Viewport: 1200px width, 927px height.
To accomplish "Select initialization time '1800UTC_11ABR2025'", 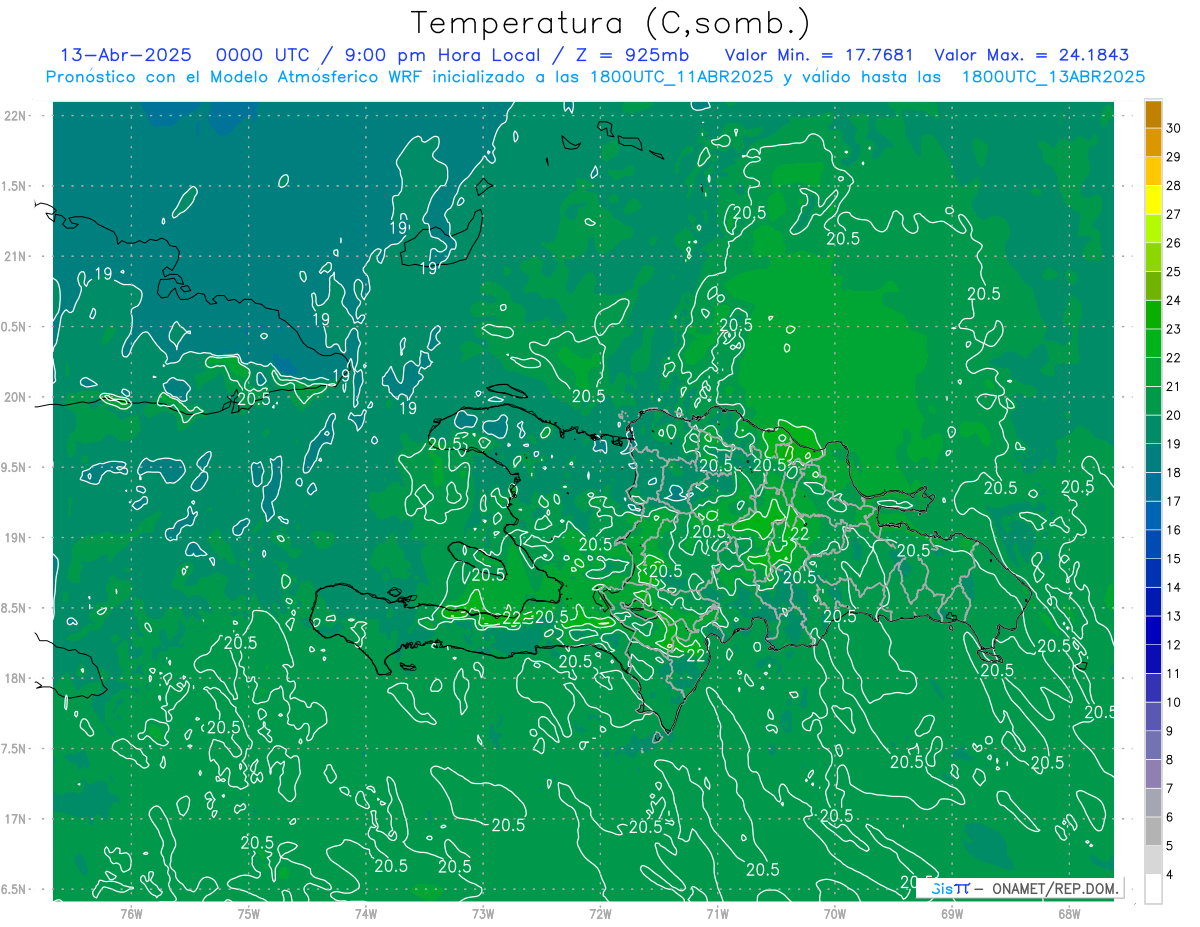I will [679, 77].
